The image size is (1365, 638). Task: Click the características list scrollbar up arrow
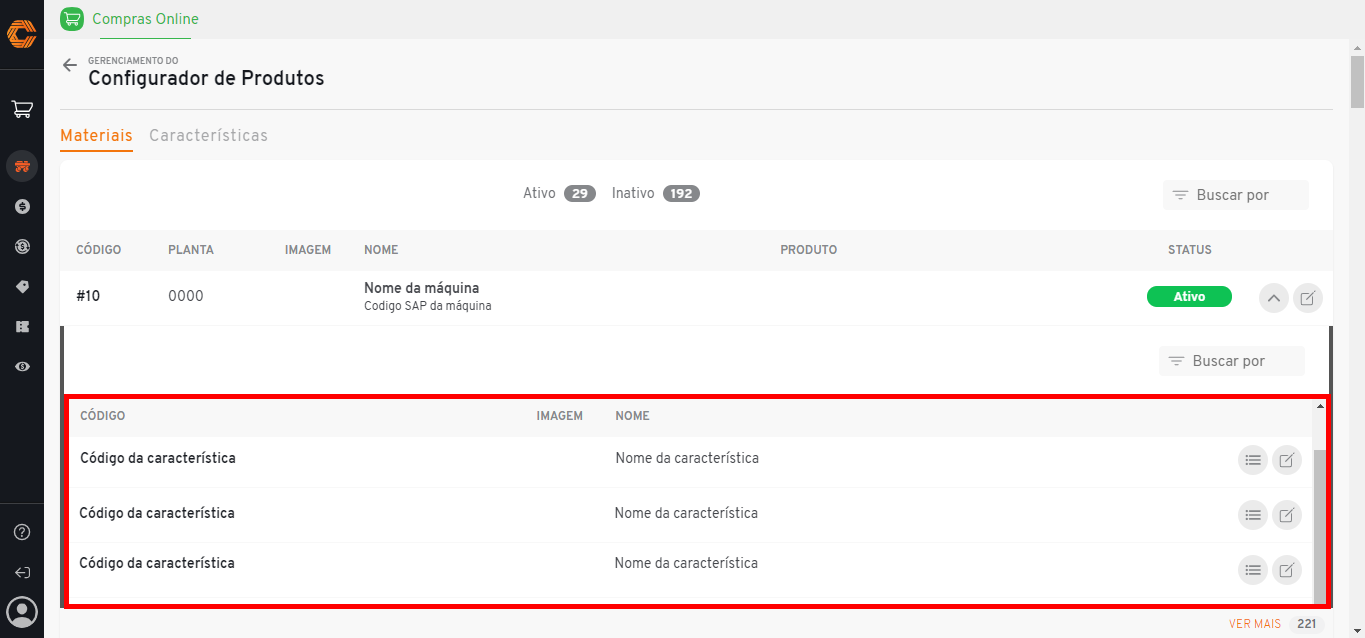1320,406
